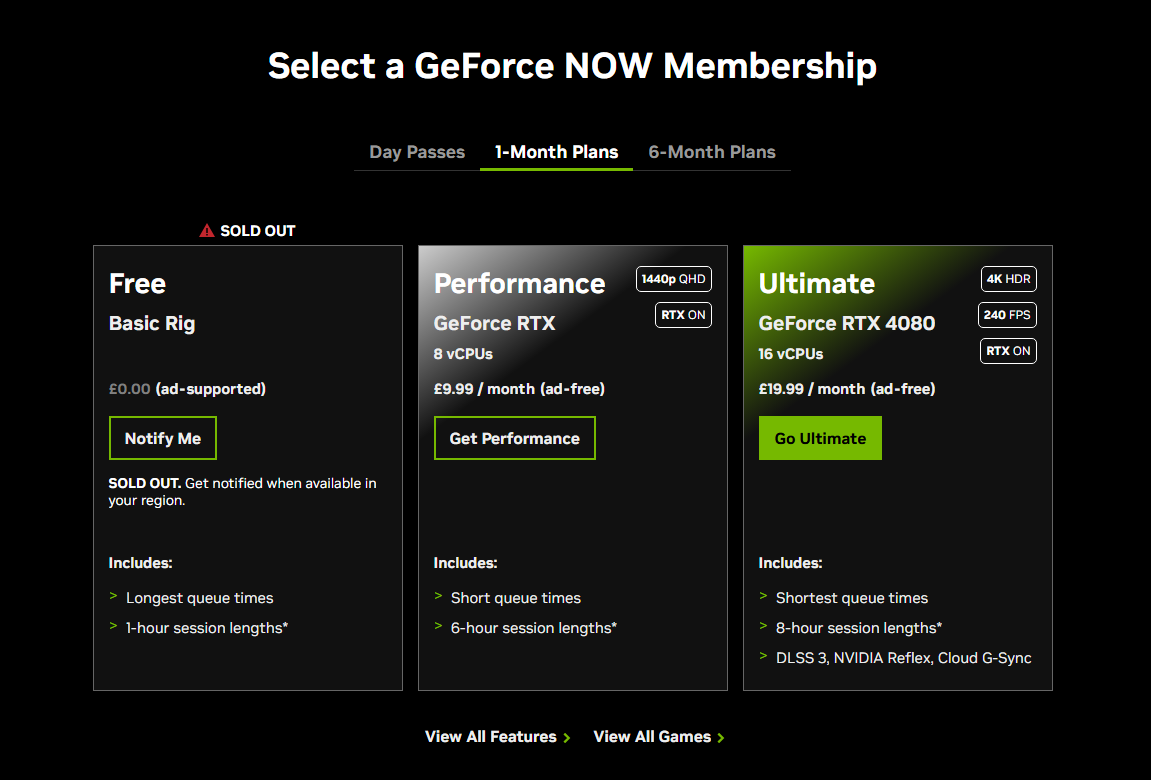Click the 240 FPS badge
The image size is (1151, 780).
point(1006,315)
